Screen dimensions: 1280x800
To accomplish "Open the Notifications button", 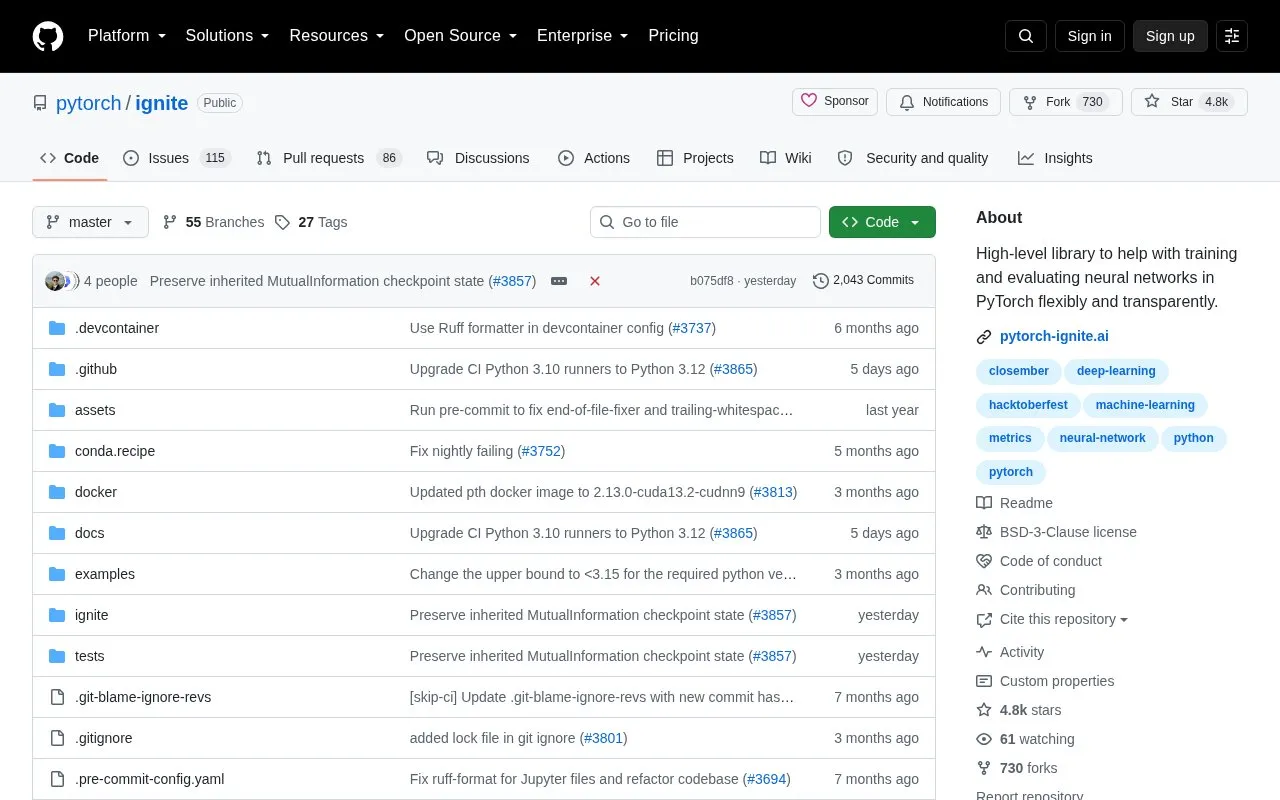I will [x=944, y=102].
